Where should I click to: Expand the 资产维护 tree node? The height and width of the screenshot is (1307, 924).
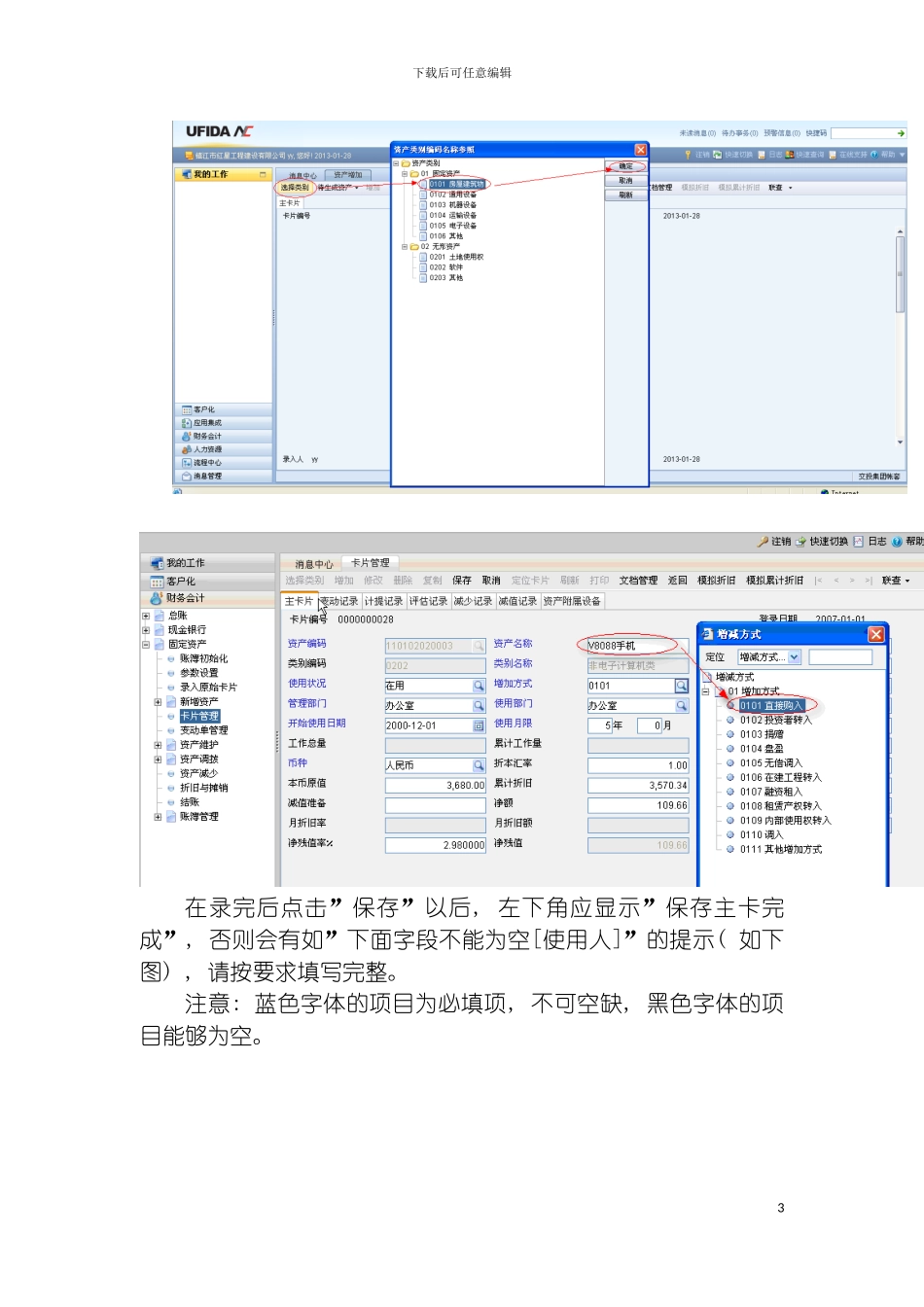pyautogui.click(x=158, y=745)
